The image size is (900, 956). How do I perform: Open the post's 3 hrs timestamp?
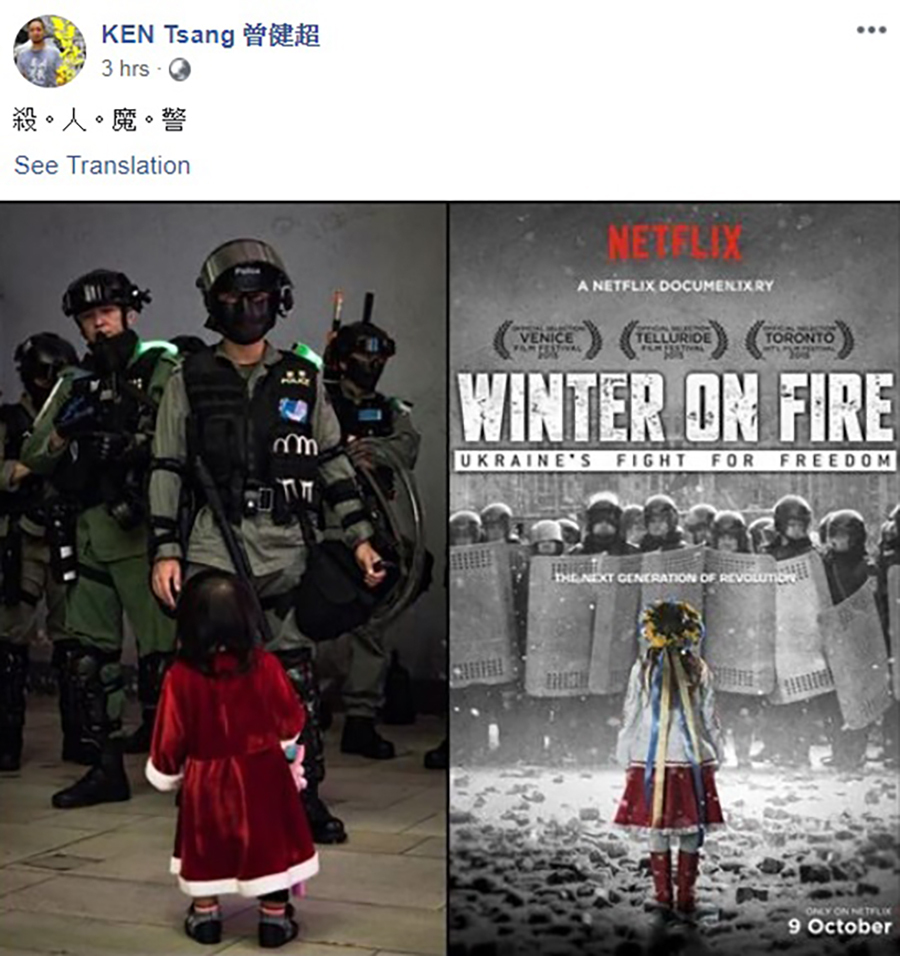tap(125, 68)
